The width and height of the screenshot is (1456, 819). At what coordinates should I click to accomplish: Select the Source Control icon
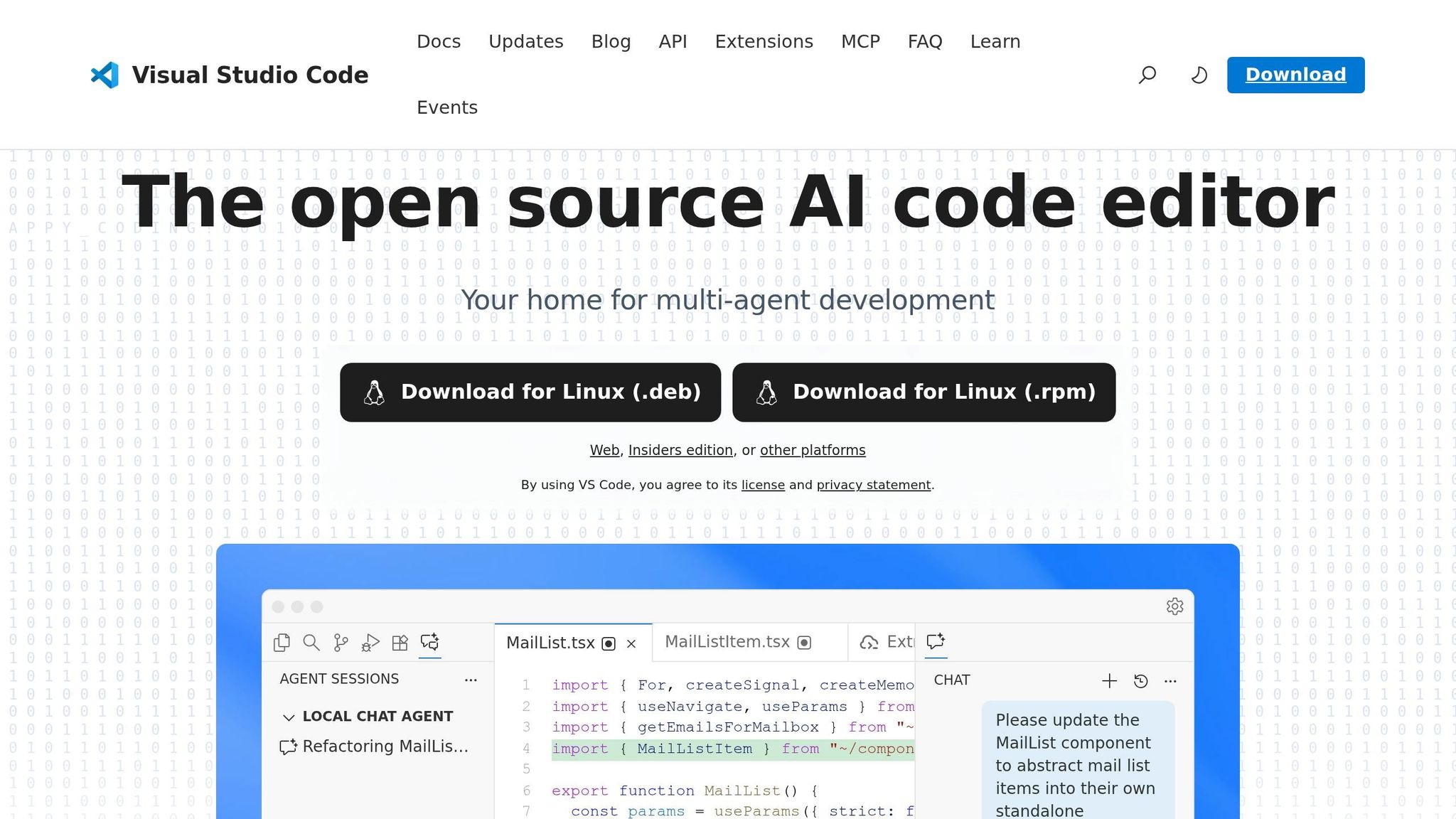pos(341,642)
